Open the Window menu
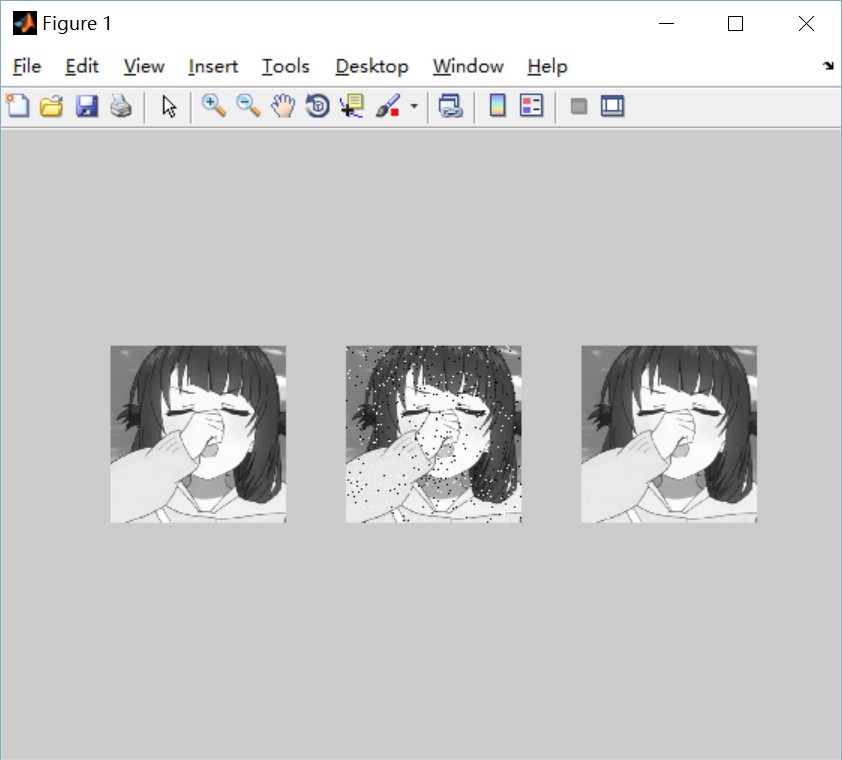This screenshot has width=842, height=760. tap(468, 67)
